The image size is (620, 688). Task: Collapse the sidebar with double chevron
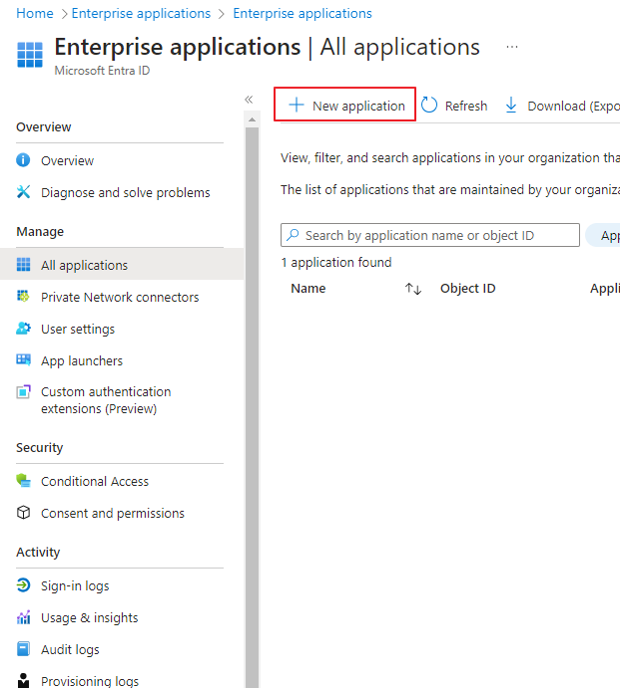click(249, 99)
